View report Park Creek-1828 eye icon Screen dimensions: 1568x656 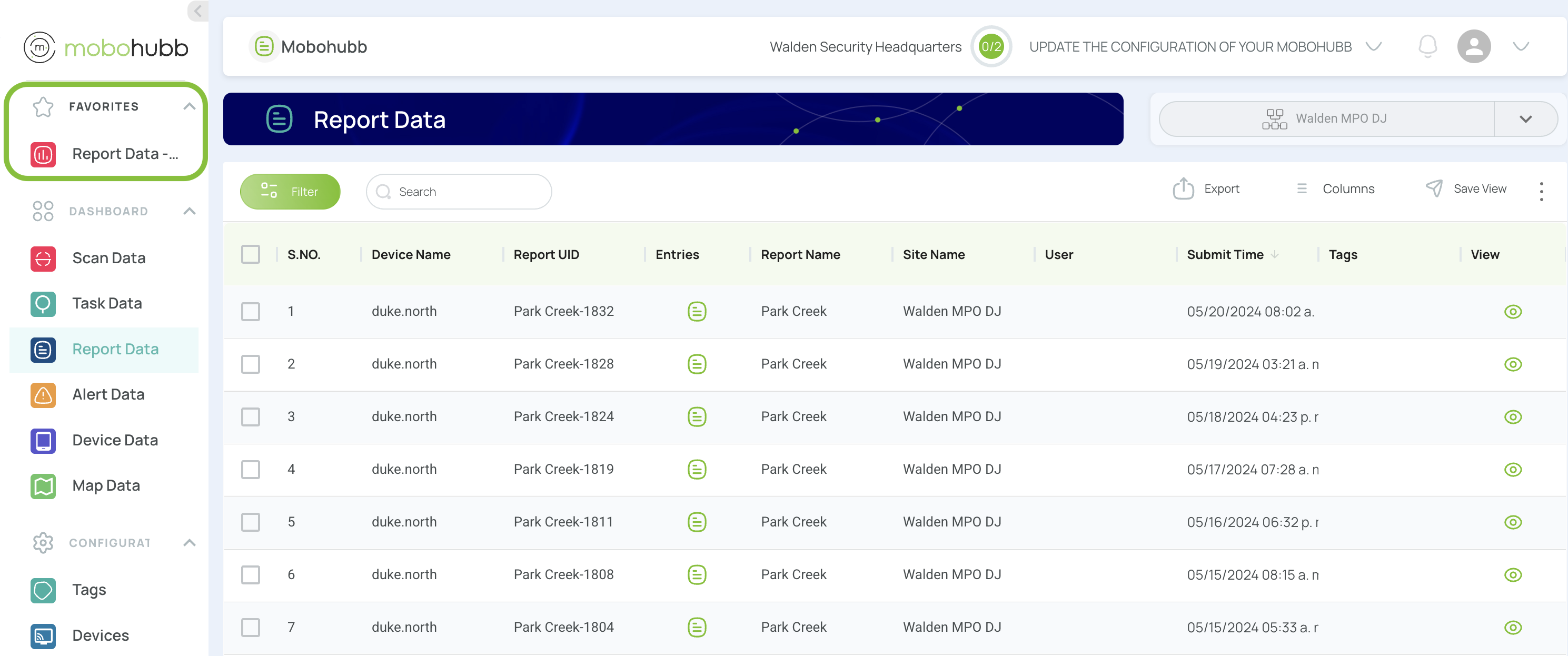pyautogui.click(x=1513, y=364)
